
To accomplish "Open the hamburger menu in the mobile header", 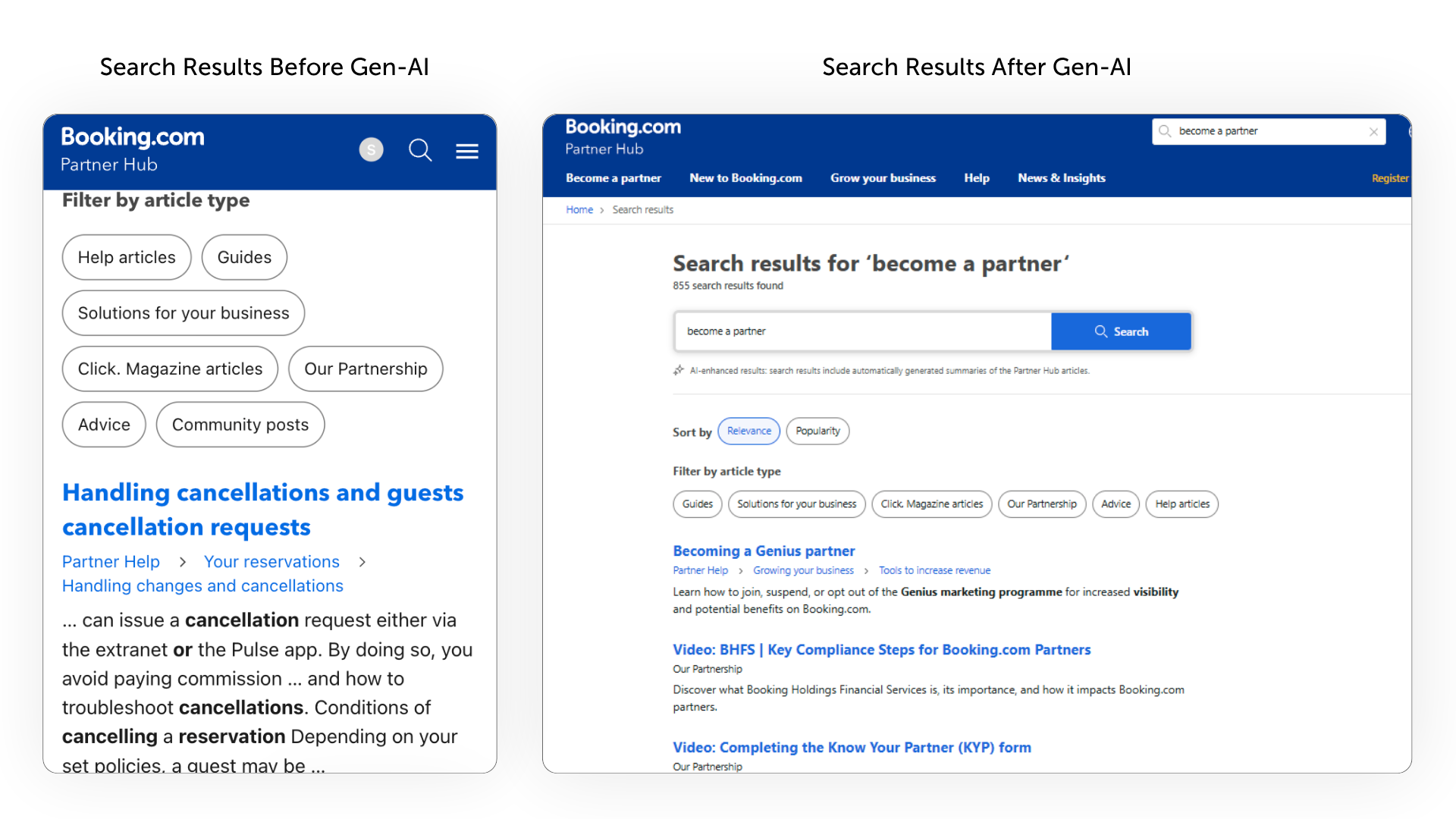I will click(x=467, y=152).
